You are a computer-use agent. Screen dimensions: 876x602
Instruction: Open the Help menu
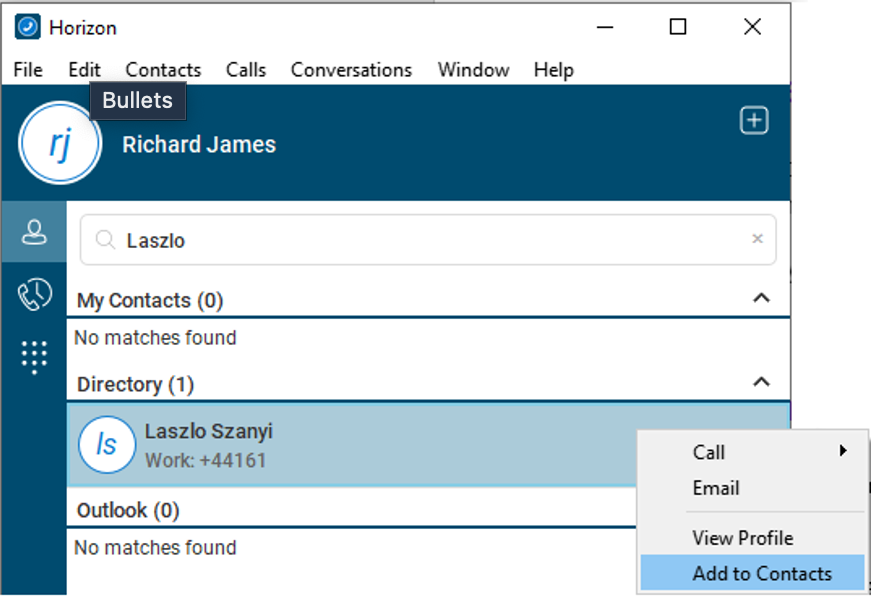click(x=553, y=70)
